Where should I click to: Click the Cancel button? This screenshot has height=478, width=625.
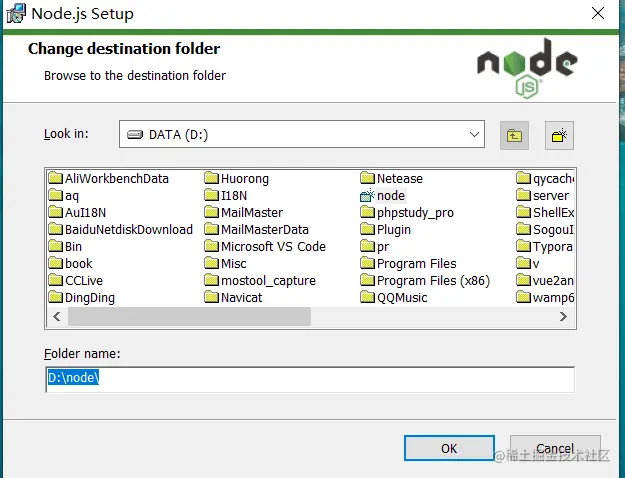(x=555, y=448)
